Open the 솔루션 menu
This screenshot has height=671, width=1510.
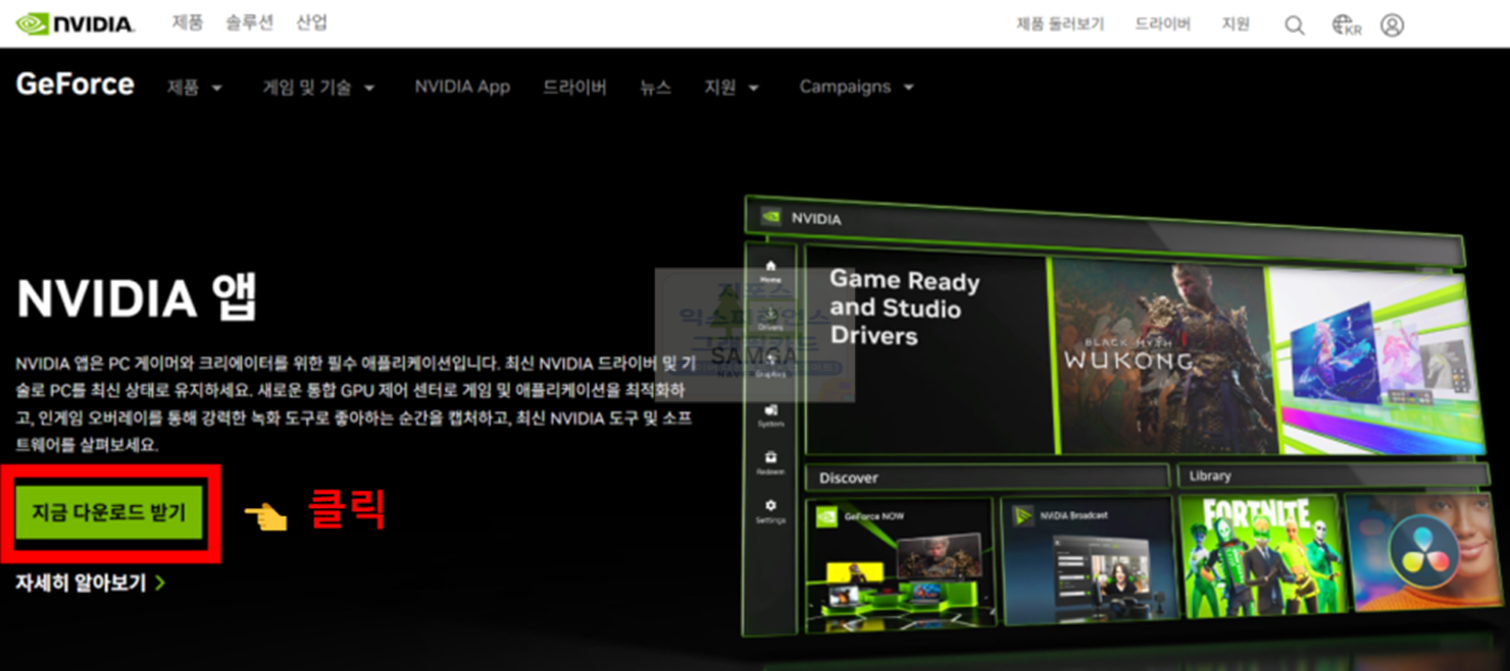[x=249, y=22]
